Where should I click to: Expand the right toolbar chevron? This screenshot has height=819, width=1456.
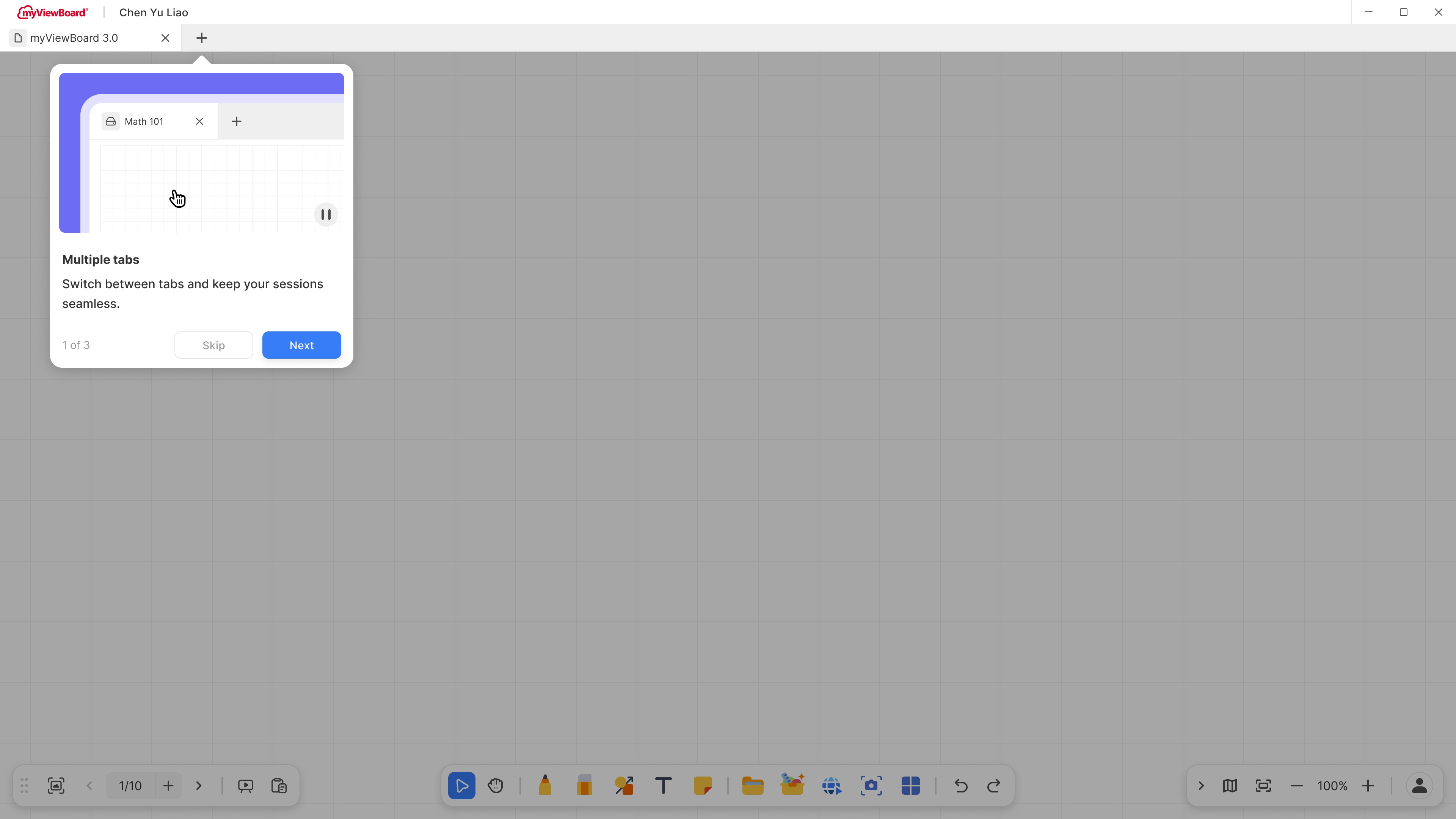(1201, 785)
